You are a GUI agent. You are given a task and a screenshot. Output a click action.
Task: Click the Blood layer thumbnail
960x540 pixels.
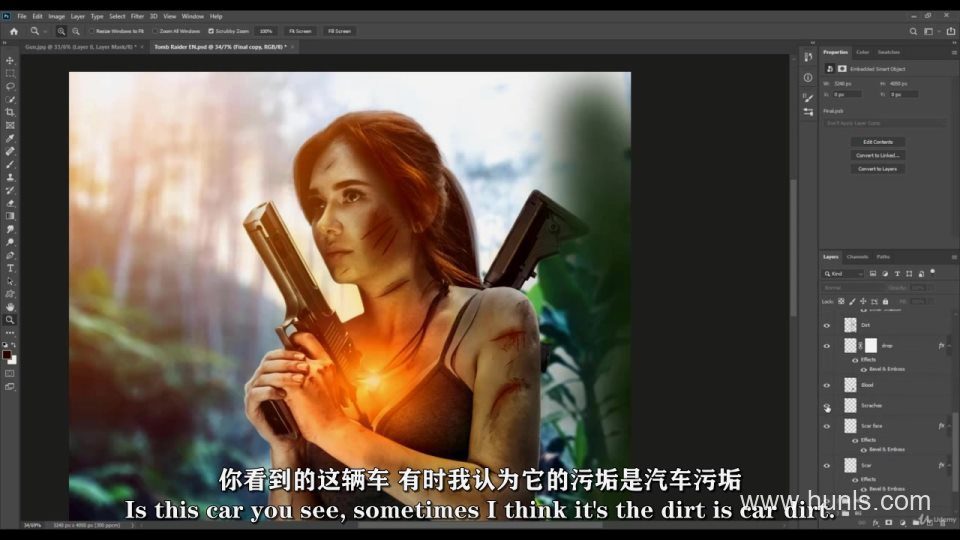pyautogui.click(x=850, y=385)
